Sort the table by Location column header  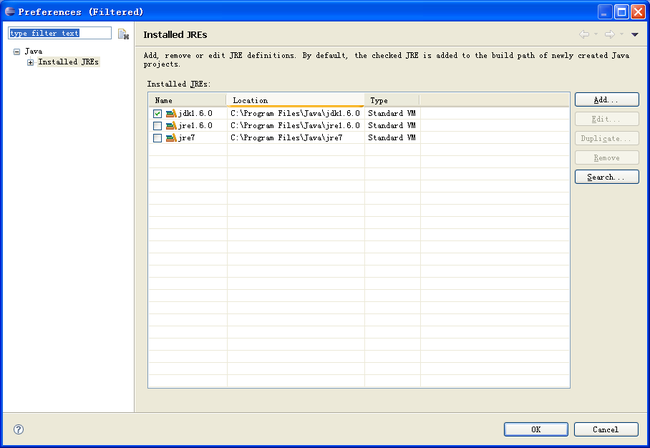[296, 100]
